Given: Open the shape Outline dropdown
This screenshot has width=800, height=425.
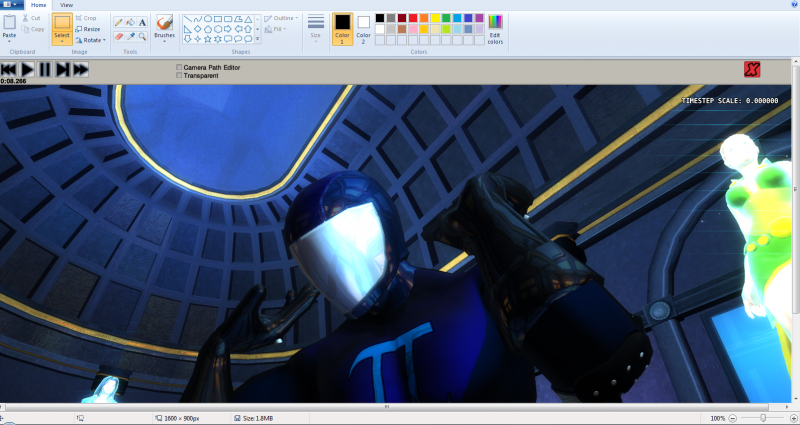Looking at the screenshot, I should click(281, 18).
